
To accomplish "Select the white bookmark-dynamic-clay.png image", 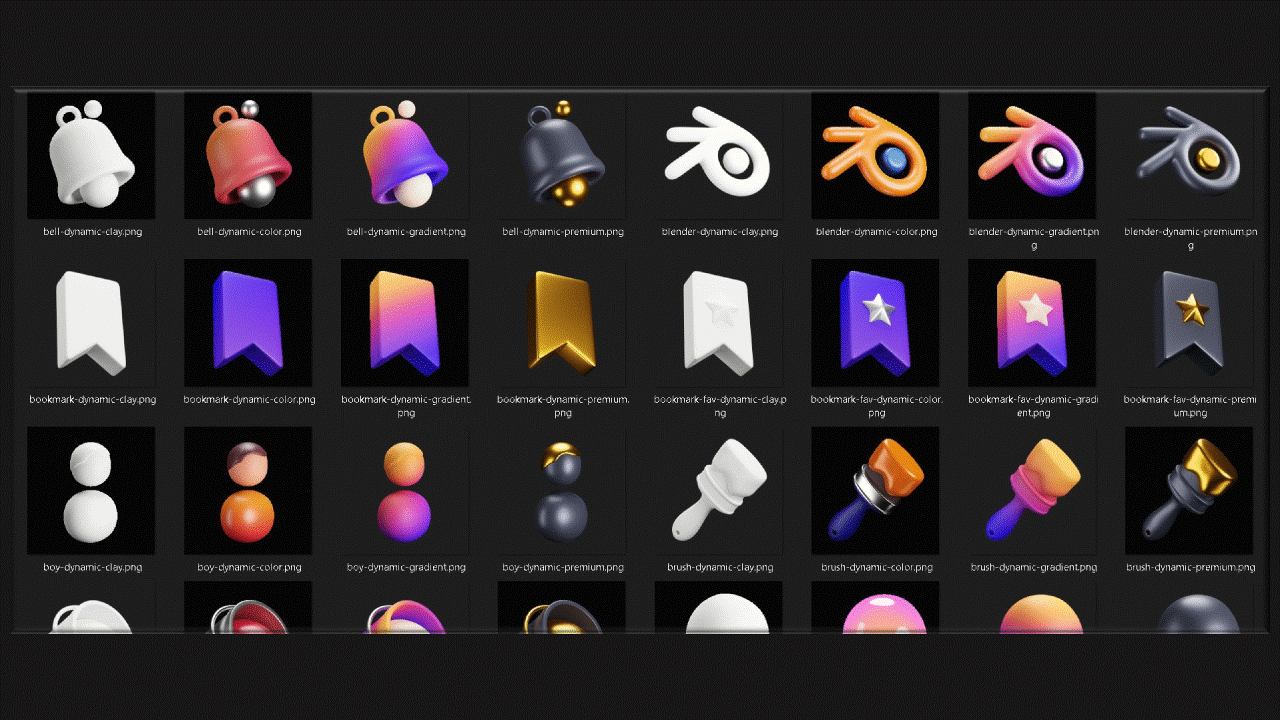I will coord(91,323).
